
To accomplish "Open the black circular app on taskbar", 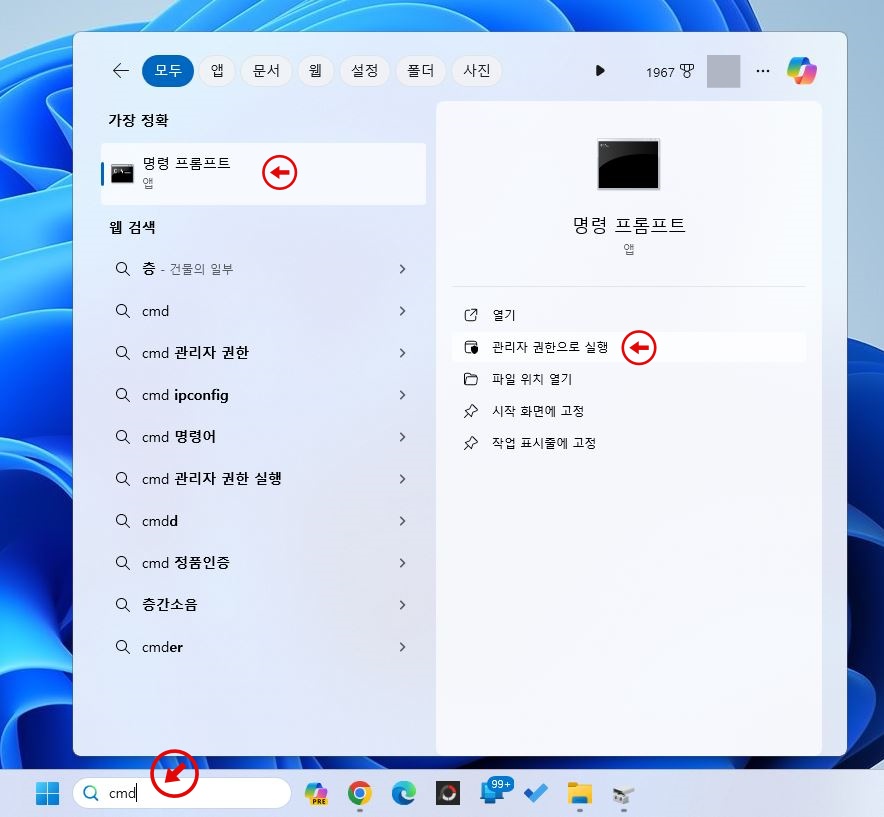I will point(448,793).
